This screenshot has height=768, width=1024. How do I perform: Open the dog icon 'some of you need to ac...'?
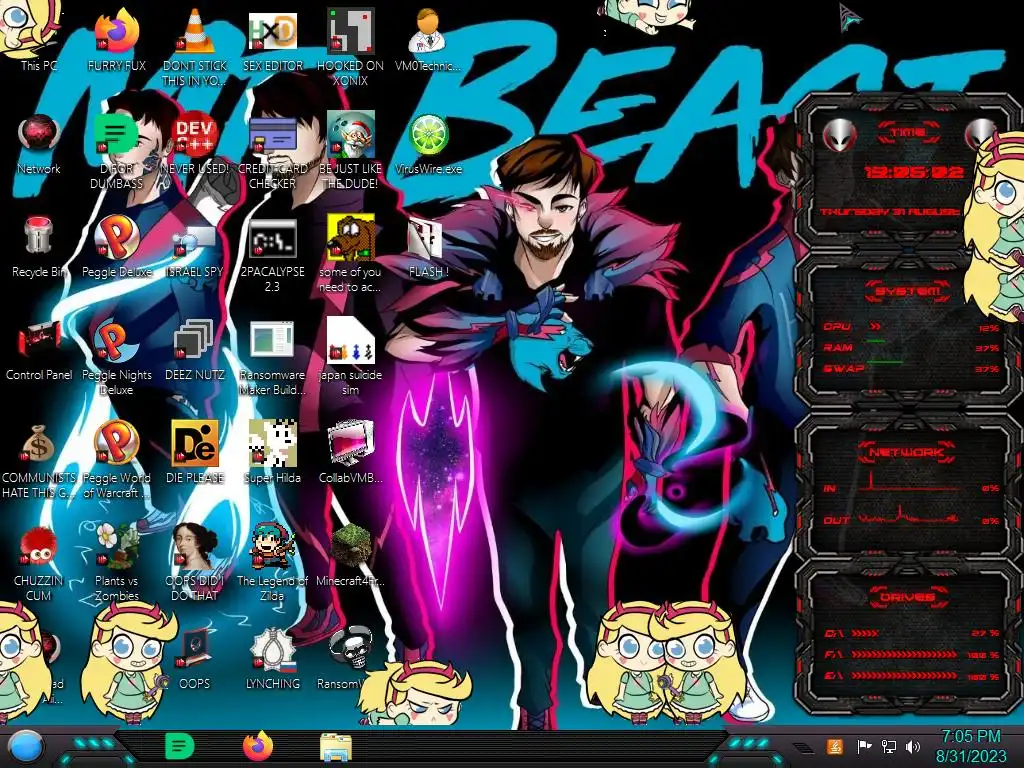(x=350, y=253)
